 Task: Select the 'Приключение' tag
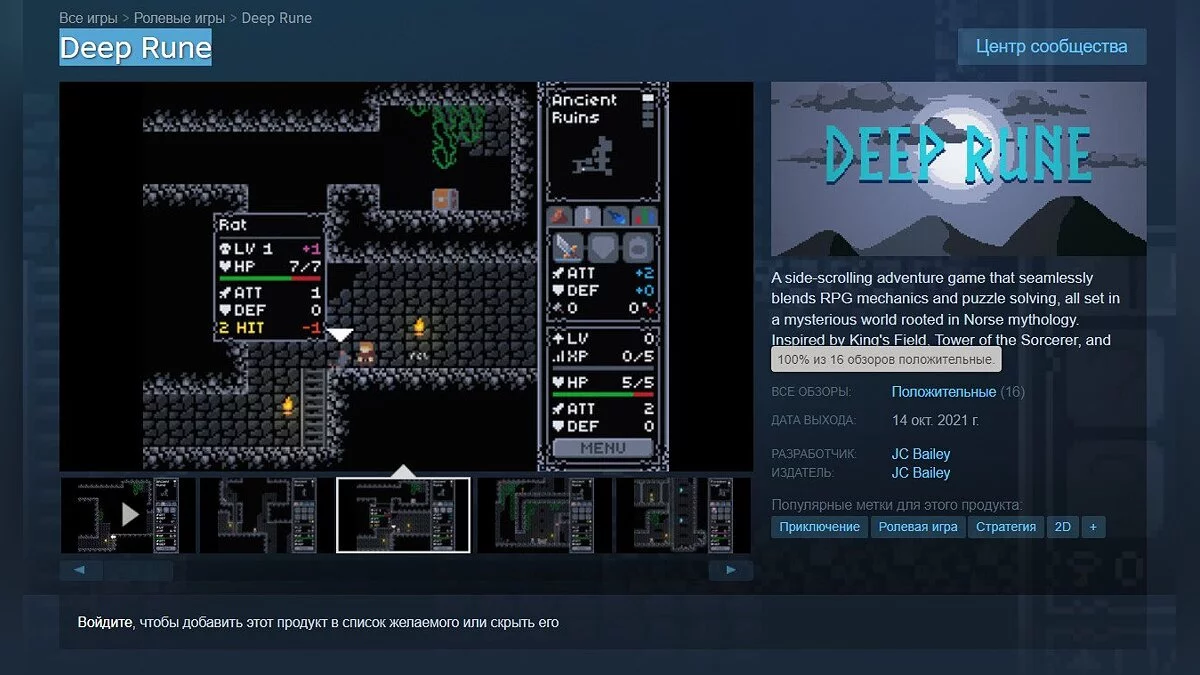coord(819,527)
